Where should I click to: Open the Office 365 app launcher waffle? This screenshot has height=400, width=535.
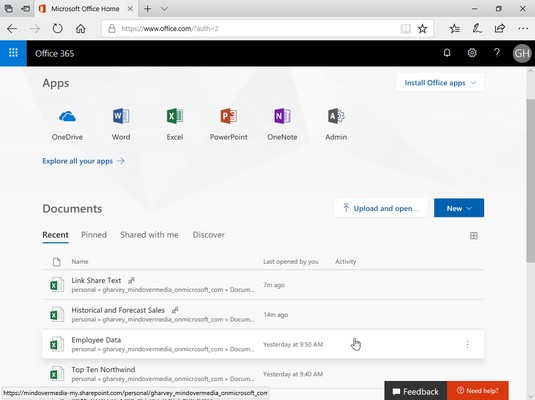click(x=13, y=53)
